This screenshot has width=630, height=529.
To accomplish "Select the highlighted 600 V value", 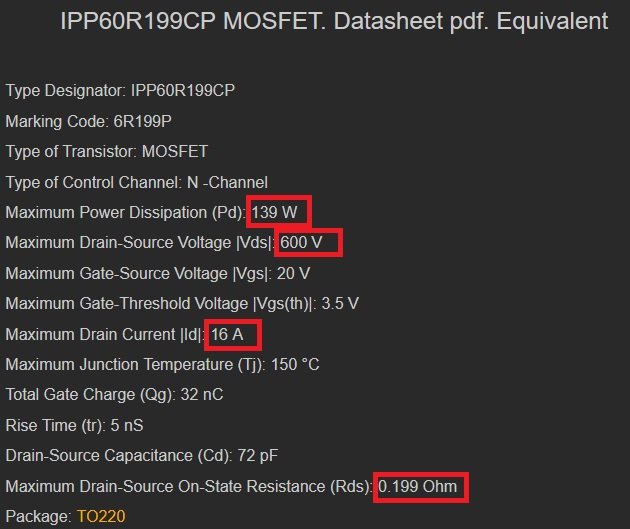I will [x=309, y=243].
